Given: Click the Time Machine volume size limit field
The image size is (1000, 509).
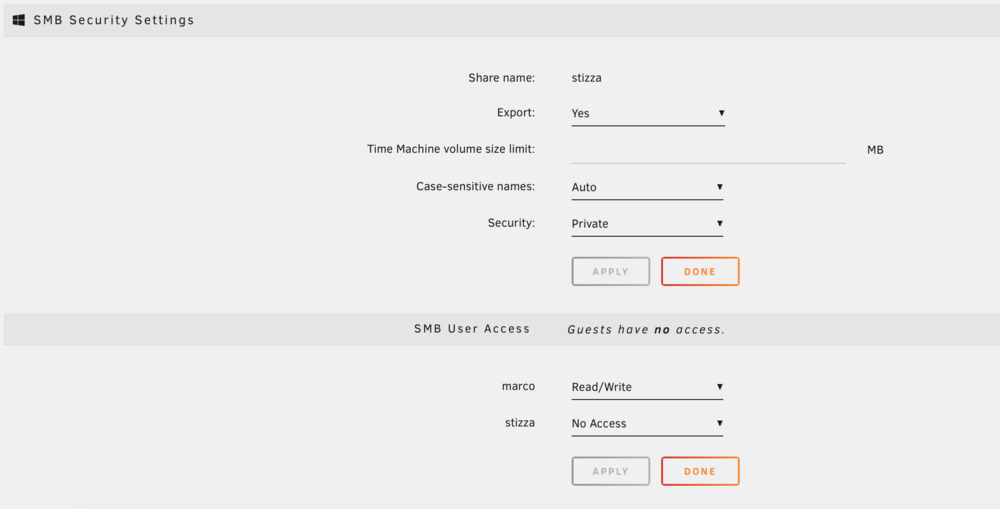Looking at the screenshot, I should click(x=709, y=151).
